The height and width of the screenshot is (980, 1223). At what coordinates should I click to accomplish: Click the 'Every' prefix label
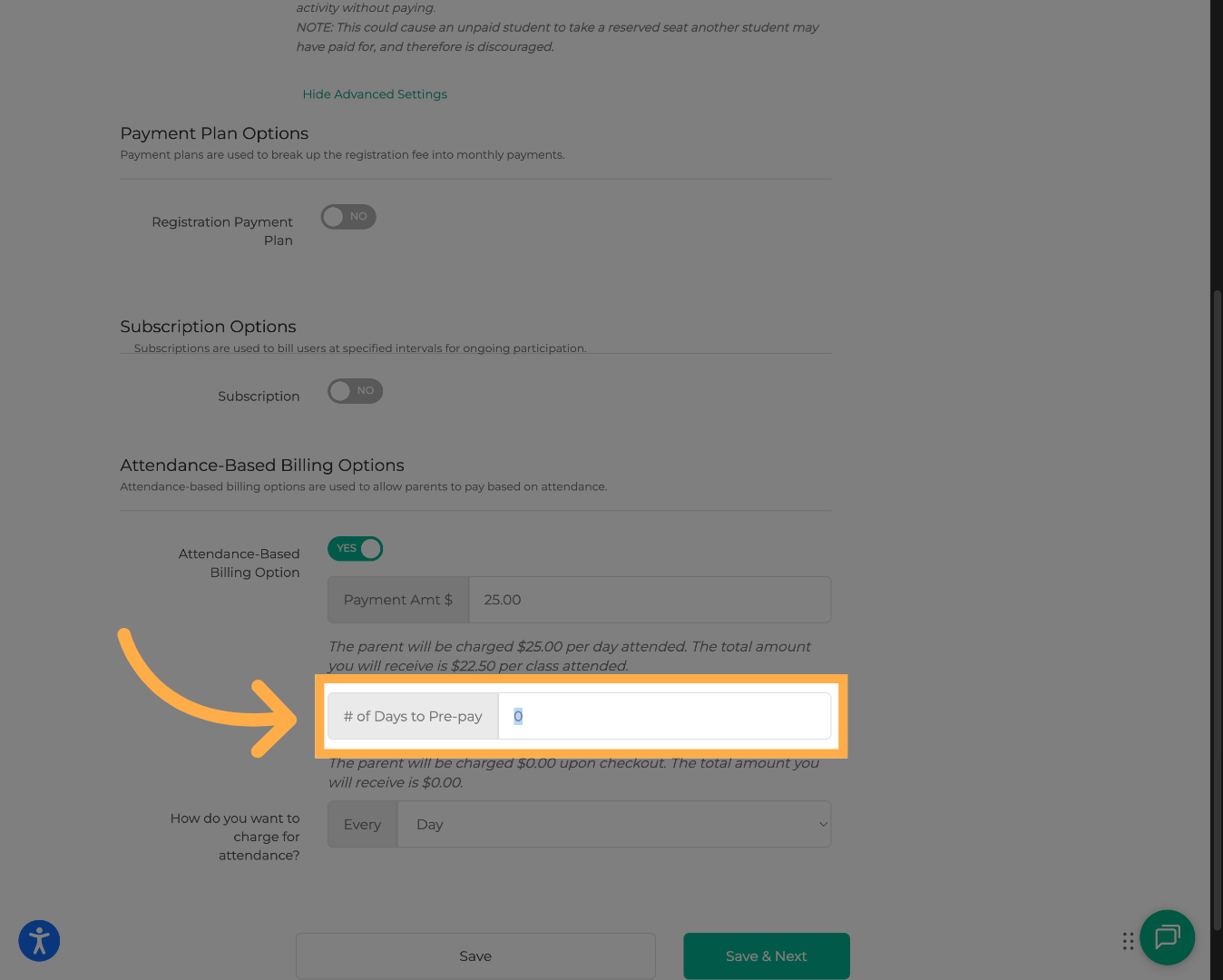362,825
